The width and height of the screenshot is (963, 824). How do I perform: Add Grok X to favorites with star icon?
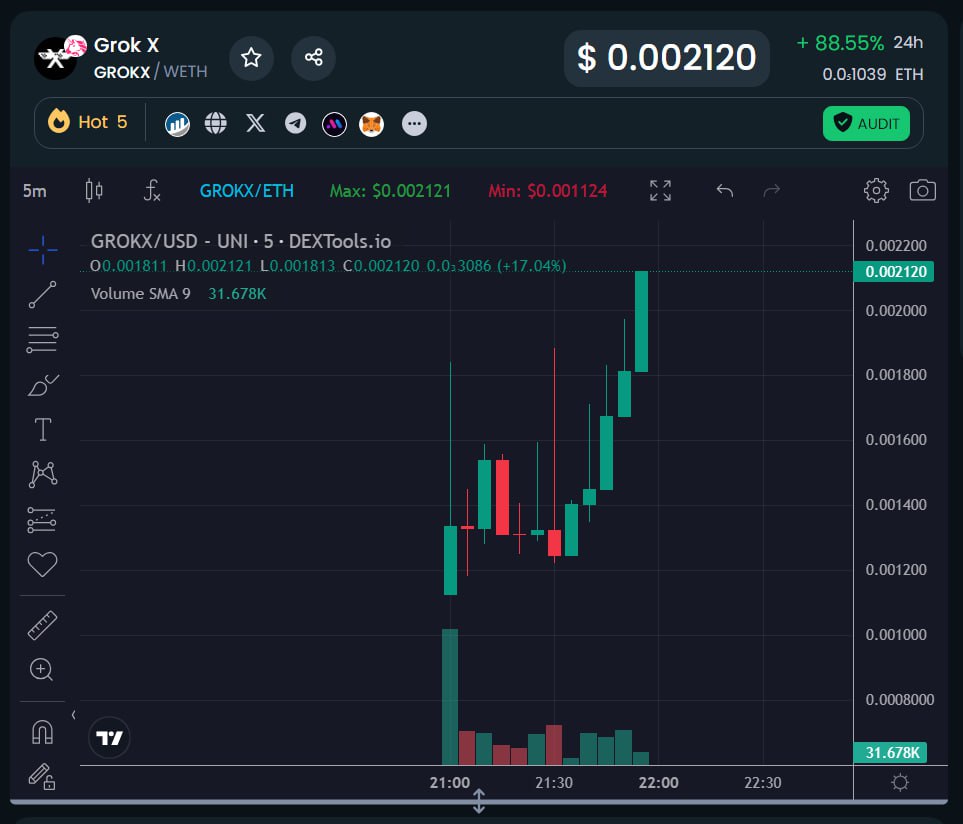tap(251, 58)
